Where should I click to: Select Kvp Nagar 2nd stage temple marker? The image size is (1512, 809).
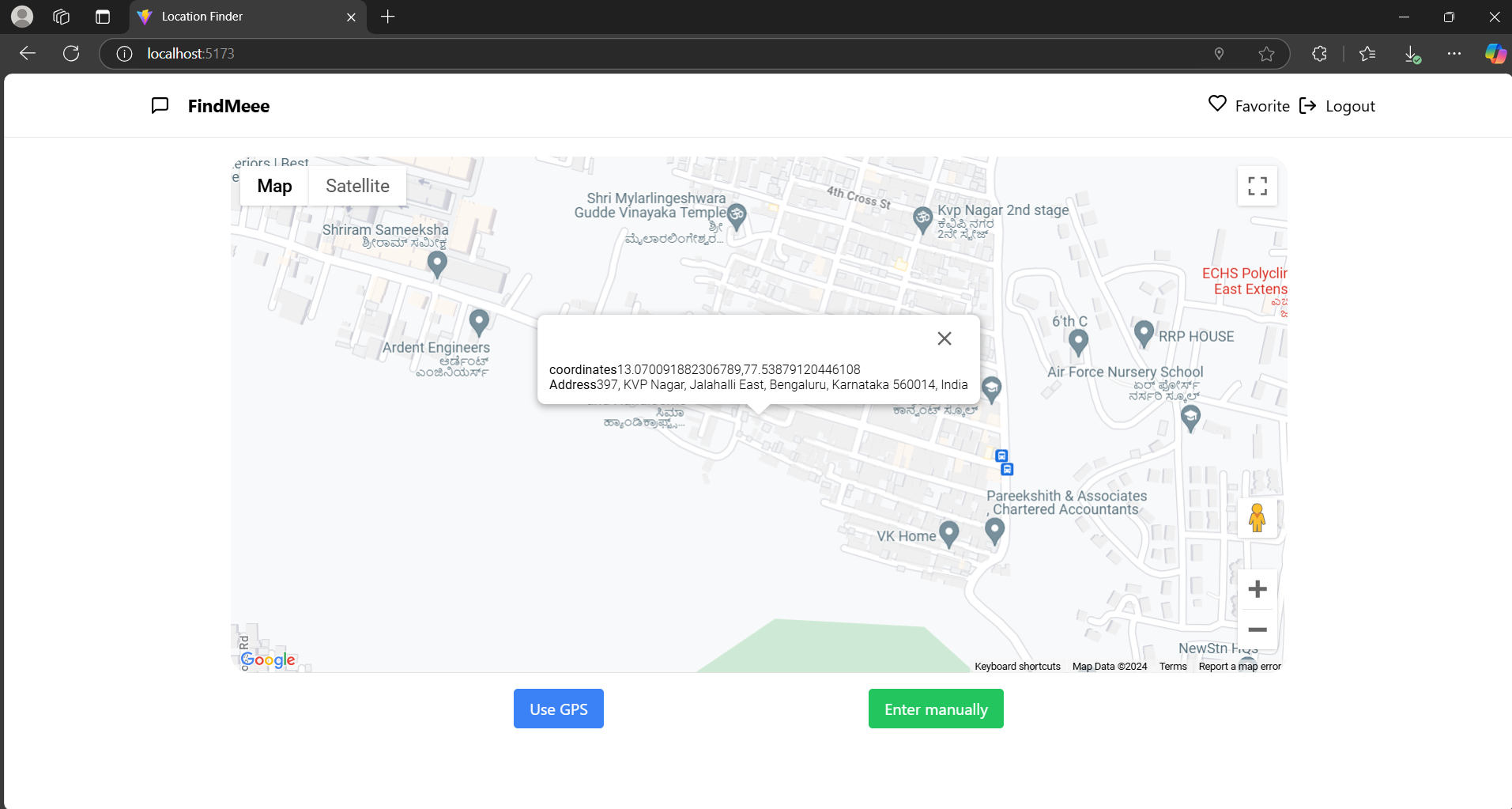coord(922,219)
